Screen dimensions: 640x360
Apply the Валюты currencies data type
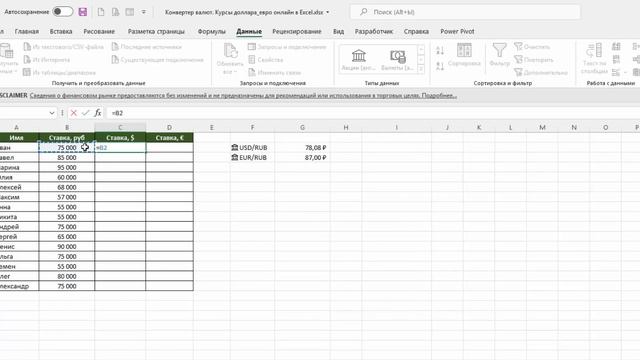click(x=397, y=60)
